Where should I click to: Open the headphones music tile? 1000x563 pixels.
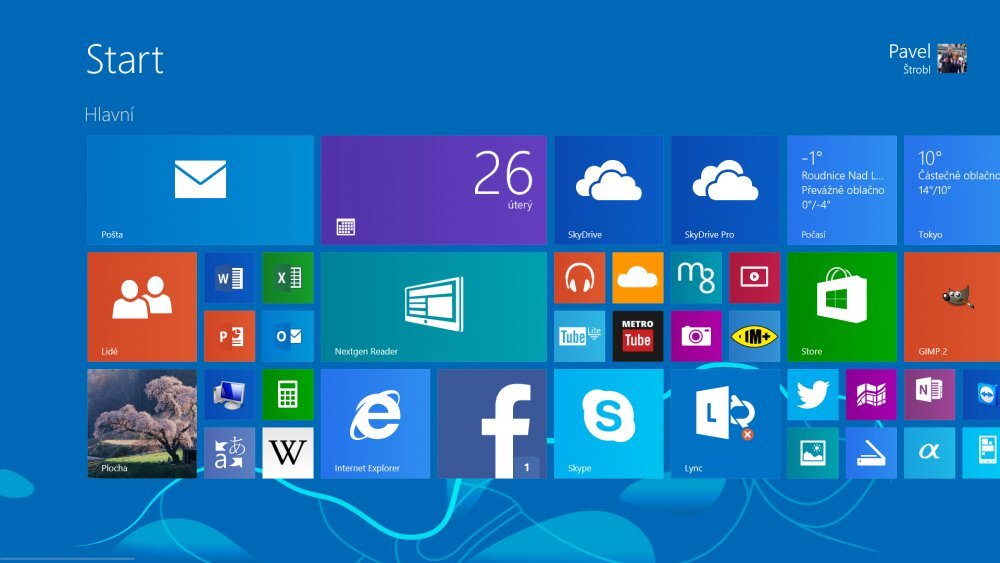coord(580,278)
